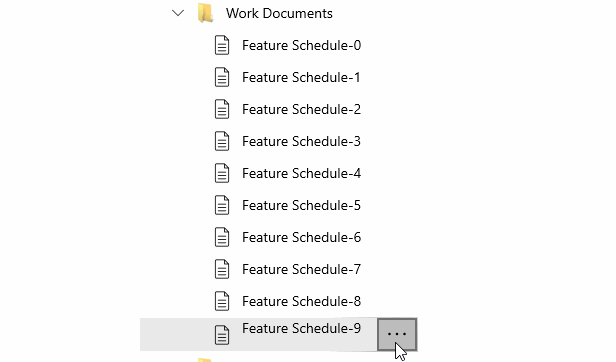The image size is (616, 362).
Task: Select the Work Documents folder label
Action: tap(279, 13)
